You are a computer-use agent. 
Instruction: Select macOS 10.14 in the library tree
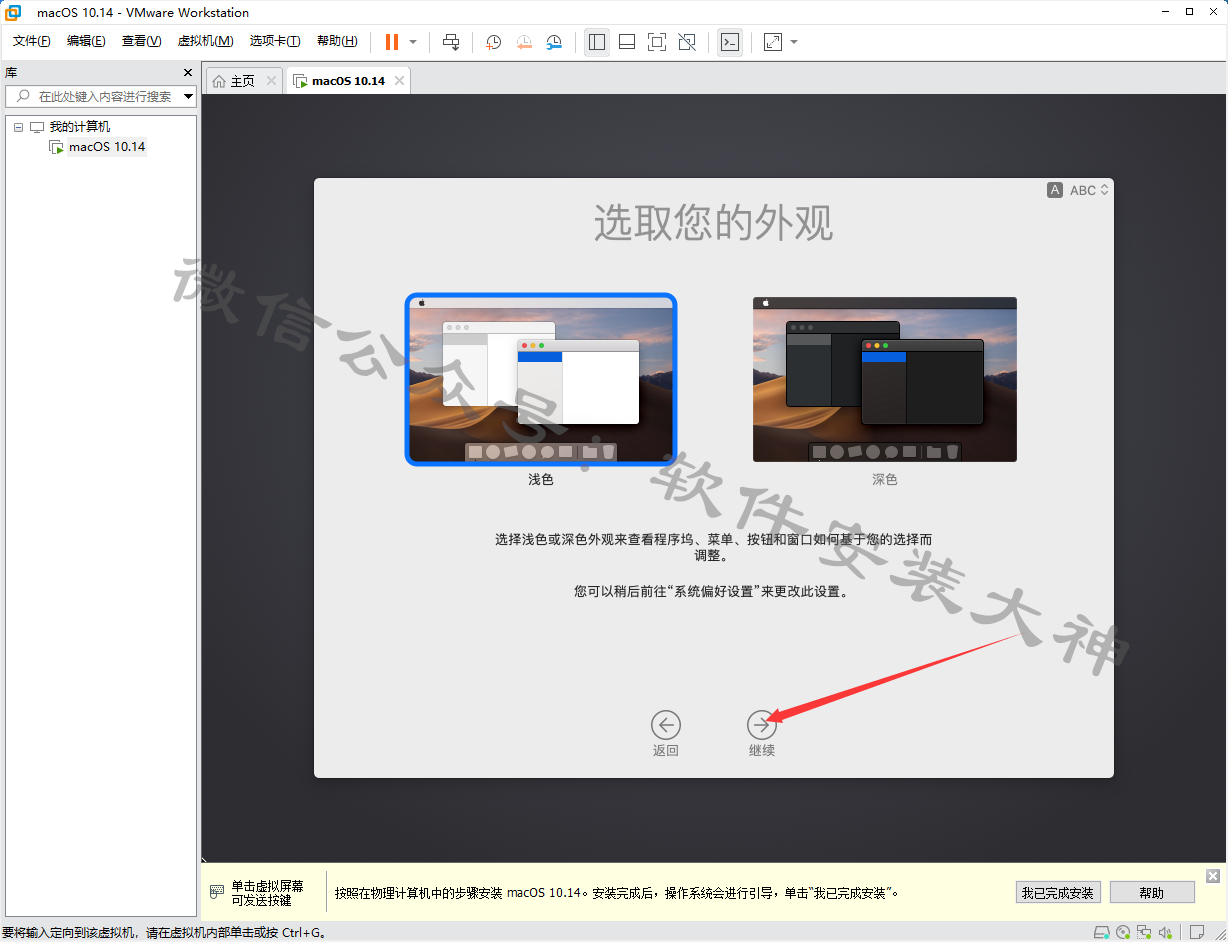[x=107, y=147]
